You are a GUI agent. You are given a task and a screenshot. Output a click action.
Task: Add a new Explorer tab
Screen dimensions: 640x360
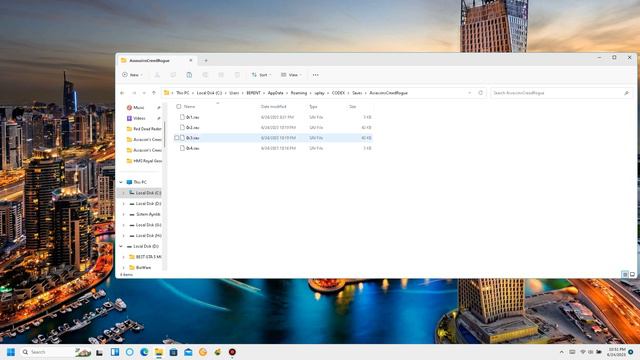206,60
